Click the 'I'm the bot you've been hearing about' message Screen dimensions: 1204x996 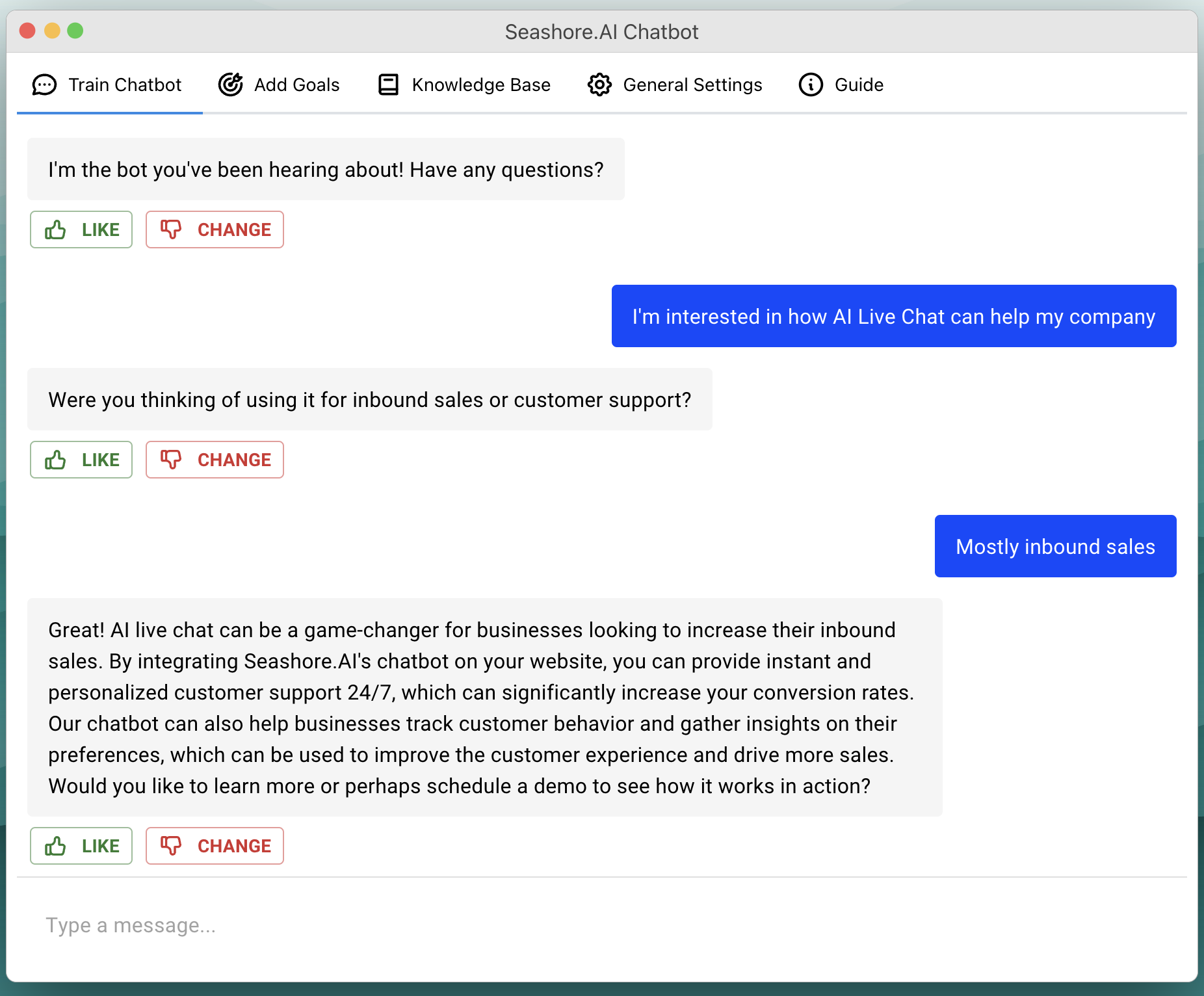pyautogui.click(x=326, y=169)
